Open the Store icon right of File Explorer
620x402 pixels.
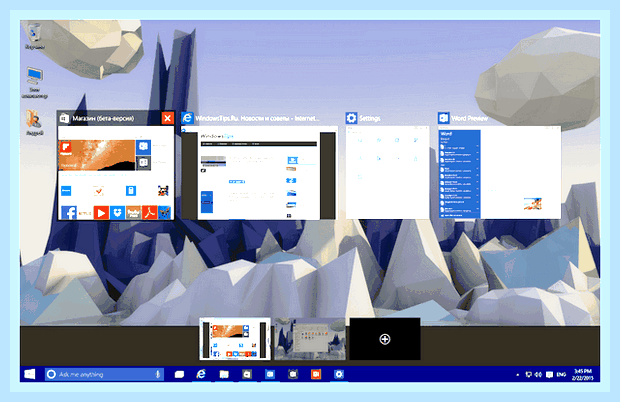[247, 374]
